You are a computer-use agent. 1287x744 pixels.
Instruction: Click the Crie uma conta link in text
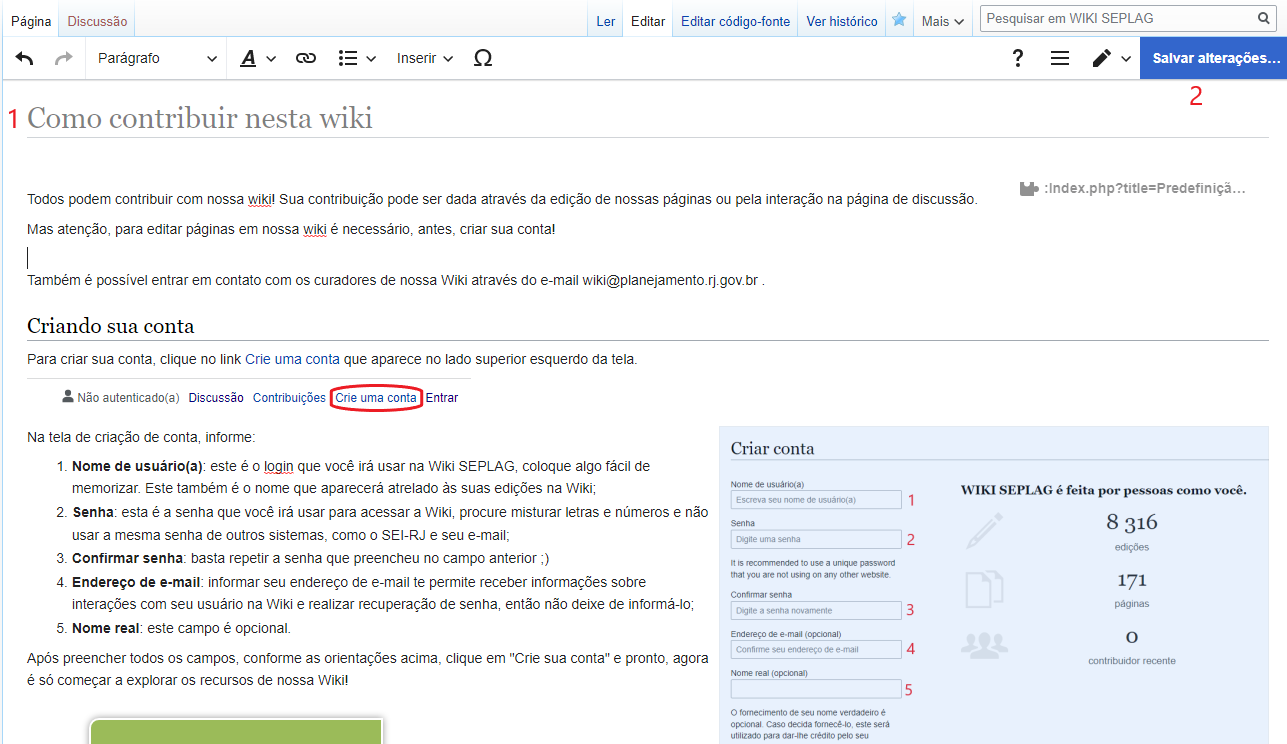292,360
